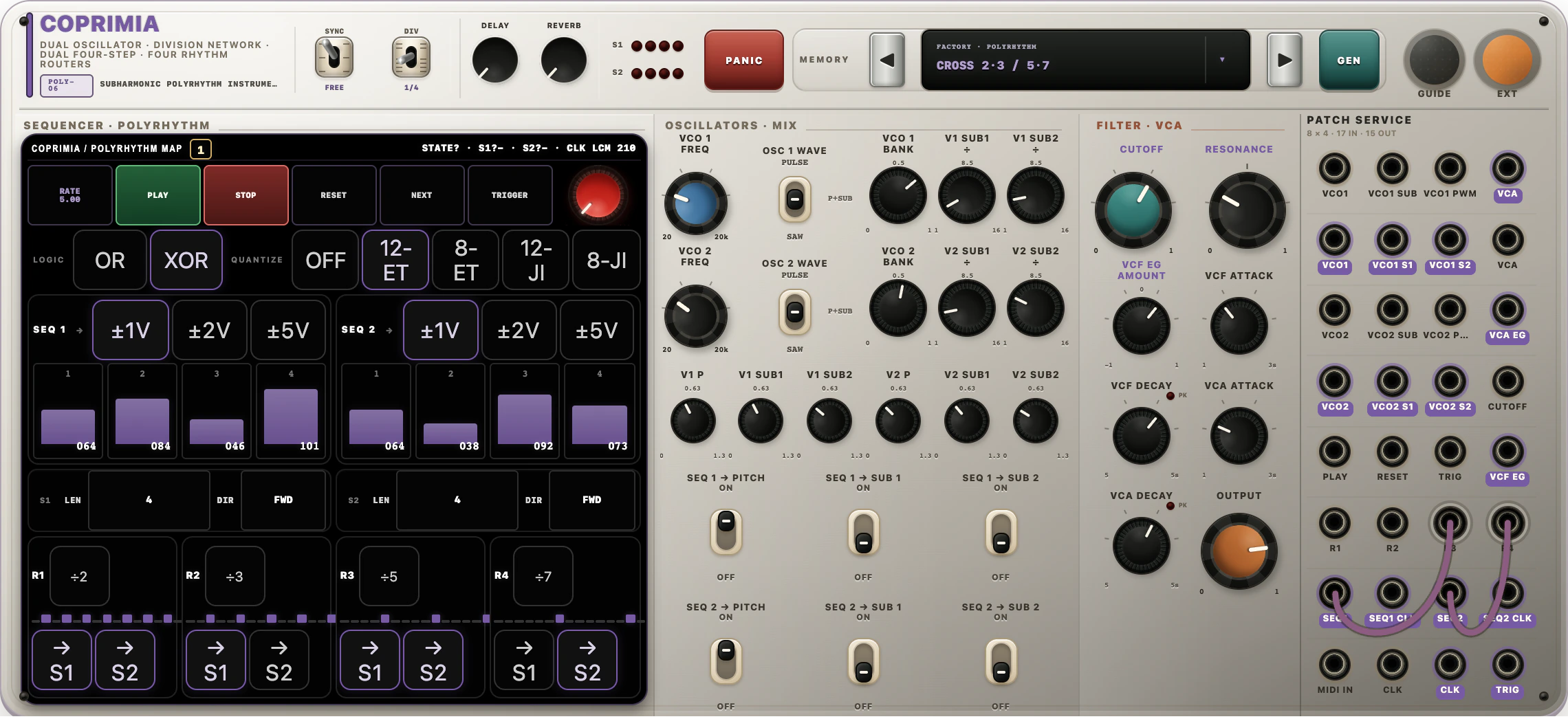
Task: Click SEQ 2 step 3 bar 092
Action: pyautogui.click(x=525, y=412)
